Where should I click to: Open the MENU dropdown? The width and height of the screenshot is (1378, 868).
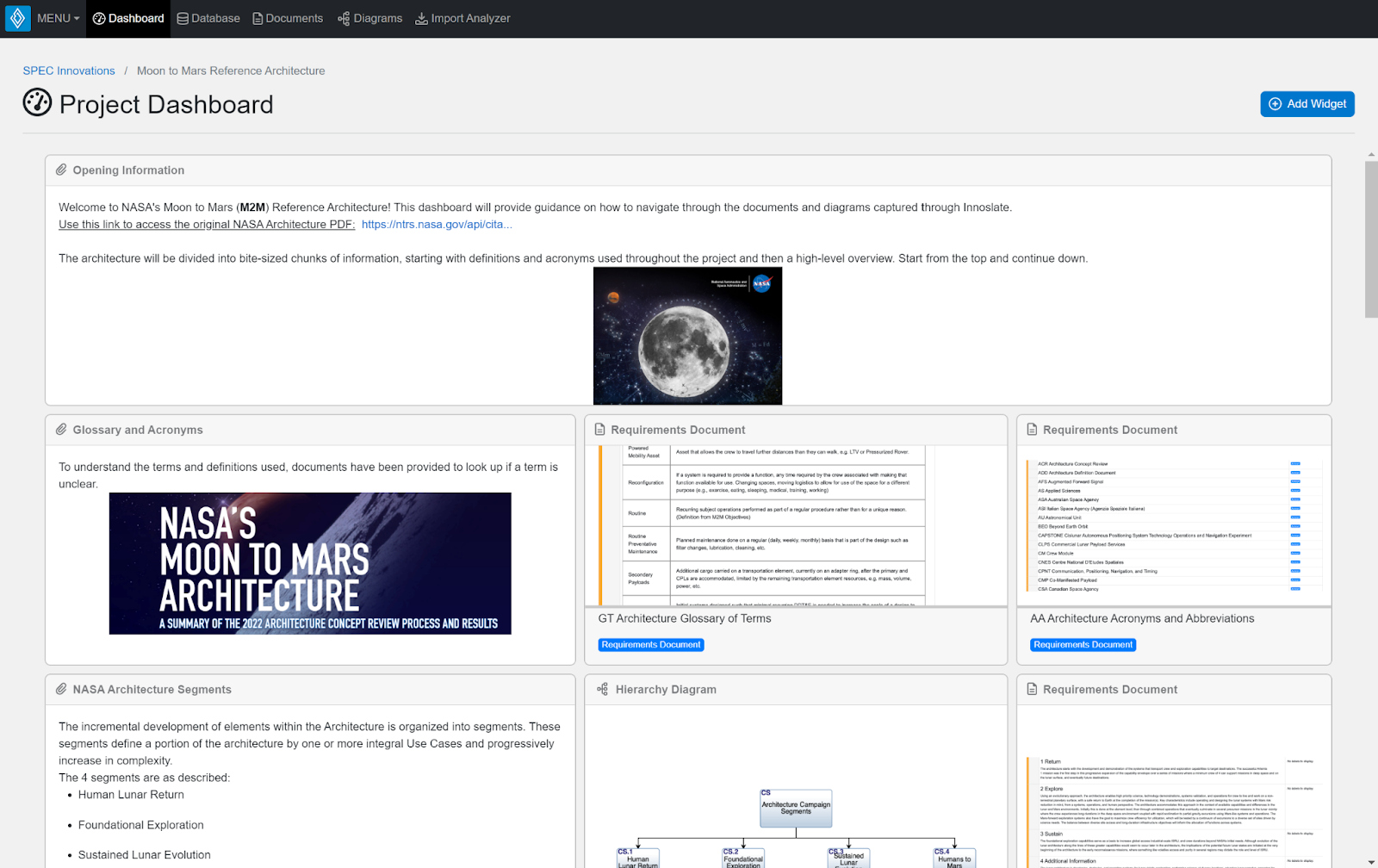(x=58, y=18)
